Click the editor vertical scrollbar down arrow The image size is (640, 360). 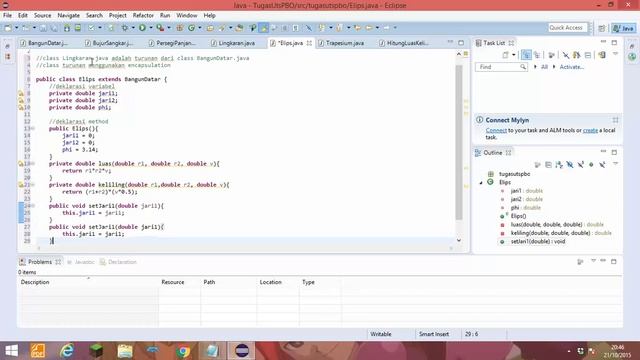tap(459, 240)
